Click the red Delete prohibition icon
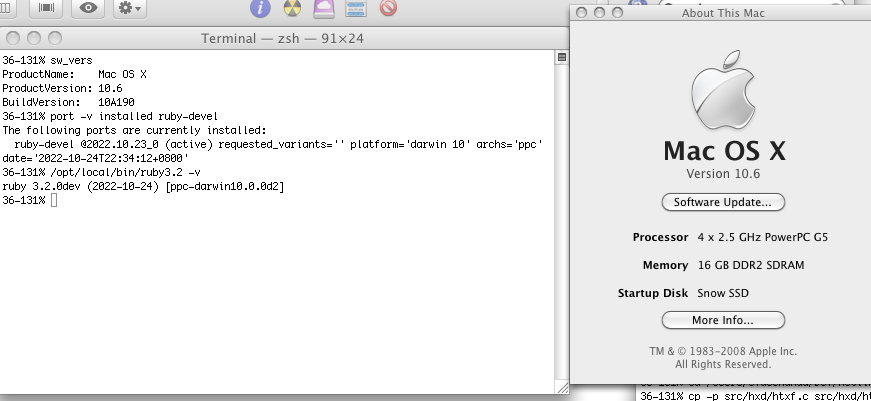Screen dimensions: 871x401 388,7
